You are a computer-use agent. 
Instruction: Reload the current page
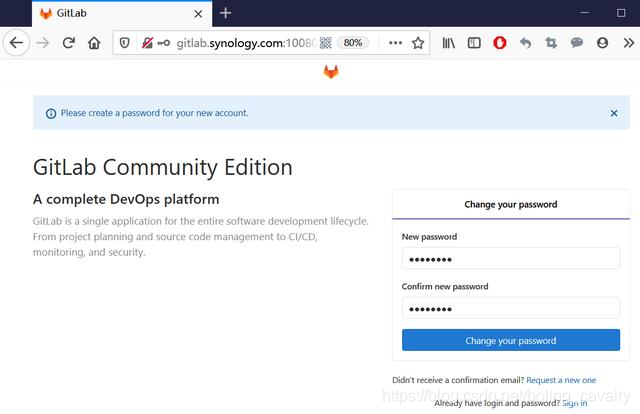(x=69, y=43)
